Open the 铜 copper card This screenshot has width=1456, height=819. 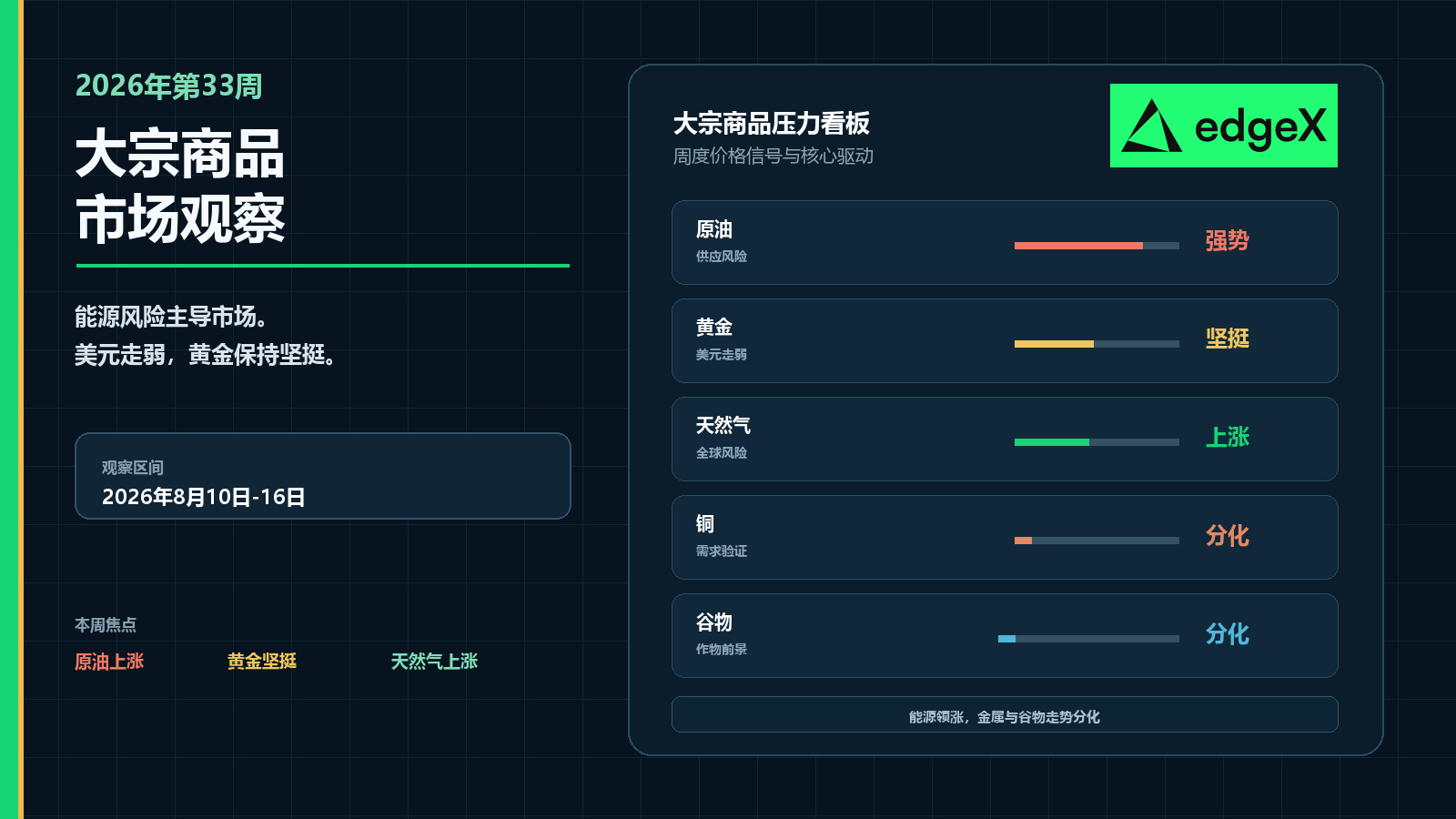[x=1005, y=537]
